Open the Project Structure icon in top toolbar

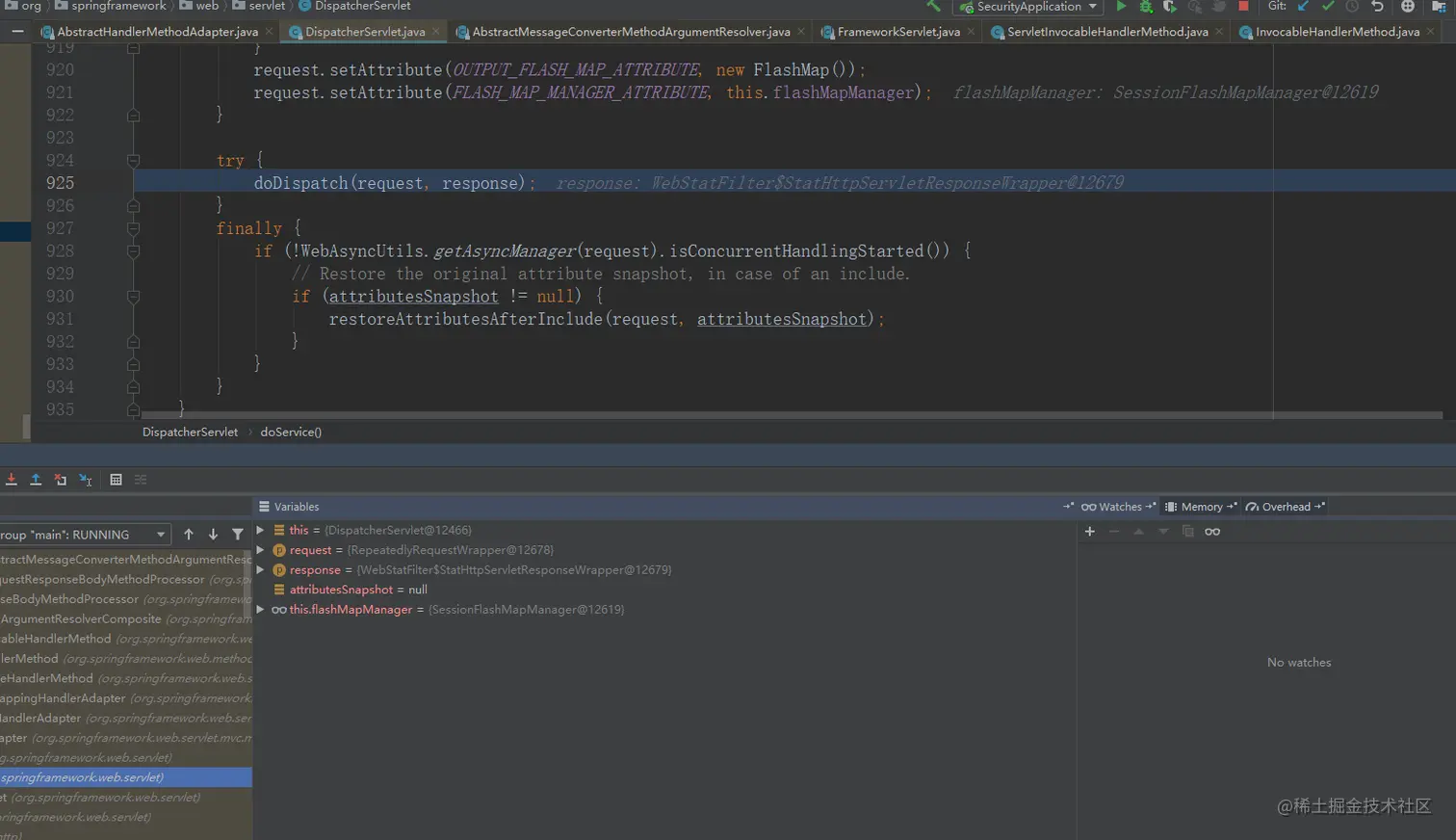pos(1440,6)
